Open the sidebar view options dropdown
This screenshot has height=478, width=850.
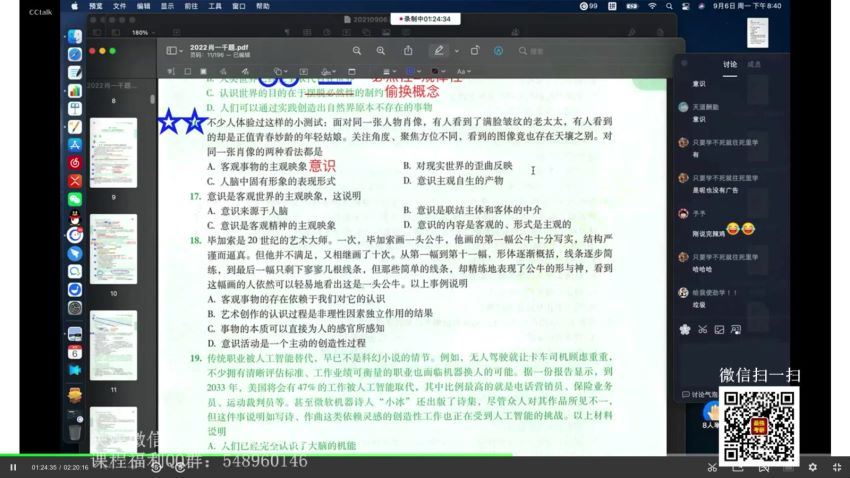174,50
